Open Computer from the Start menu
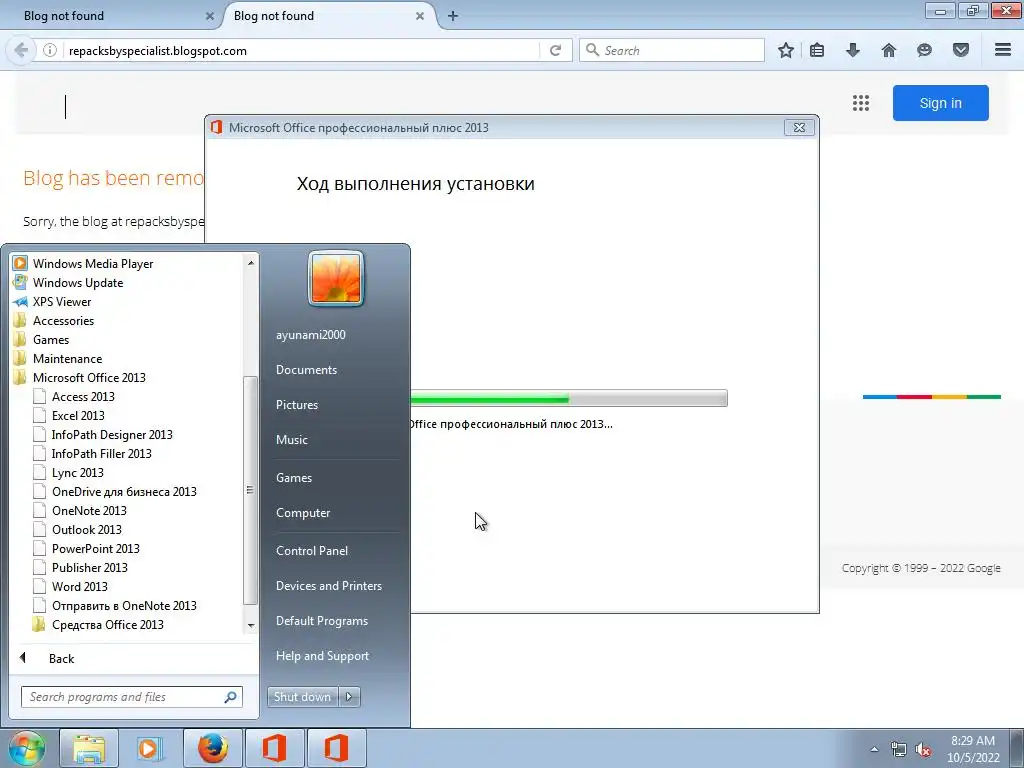The width and height of the screenshot is (1024, 768). click(302, 513)
